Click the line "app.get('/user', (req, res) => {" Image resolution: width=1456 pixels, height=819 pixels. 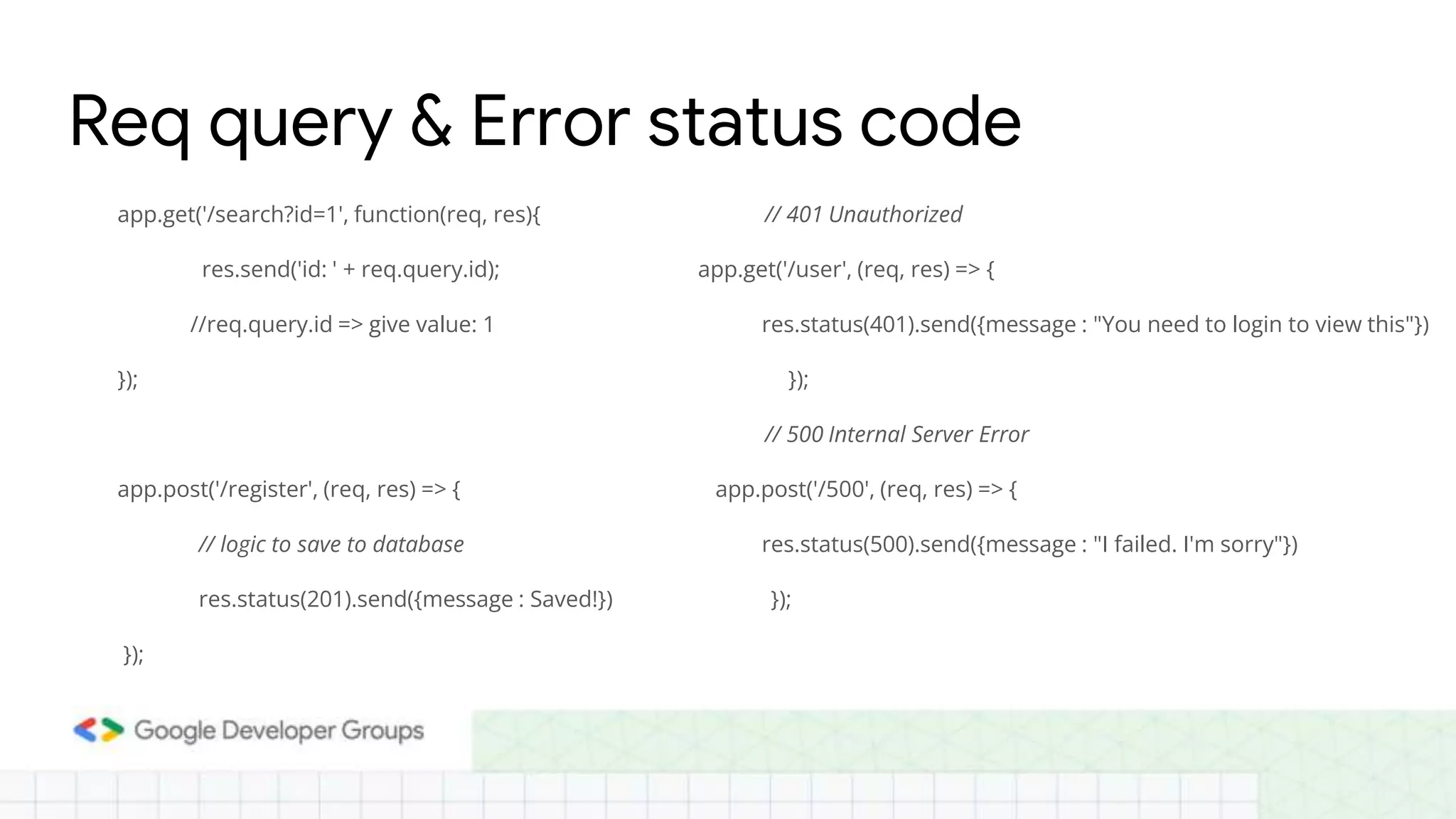point(846,269)
